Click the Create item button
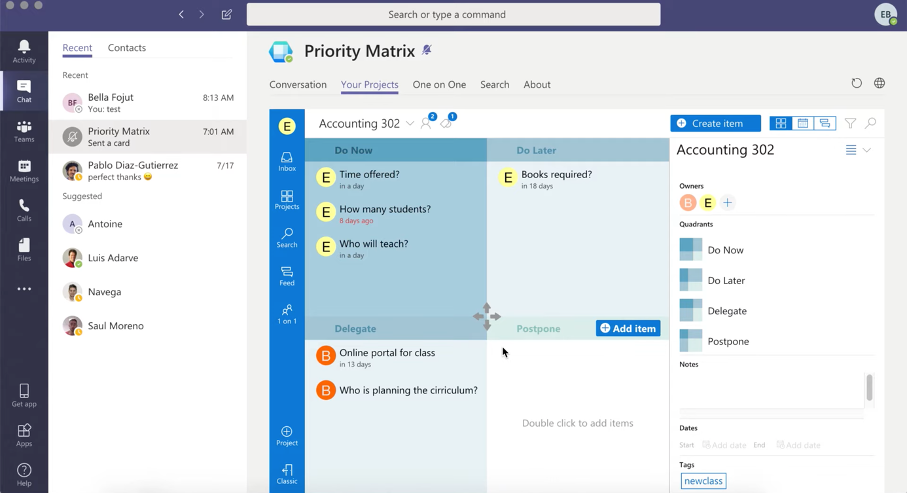 [x=715, y=123]
